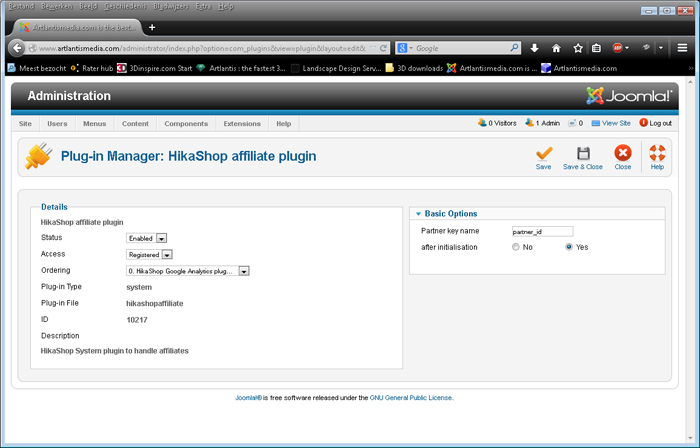Open a new browser tab
The height and width of the screenshot is (448, 700).
[x=152, y=27]
